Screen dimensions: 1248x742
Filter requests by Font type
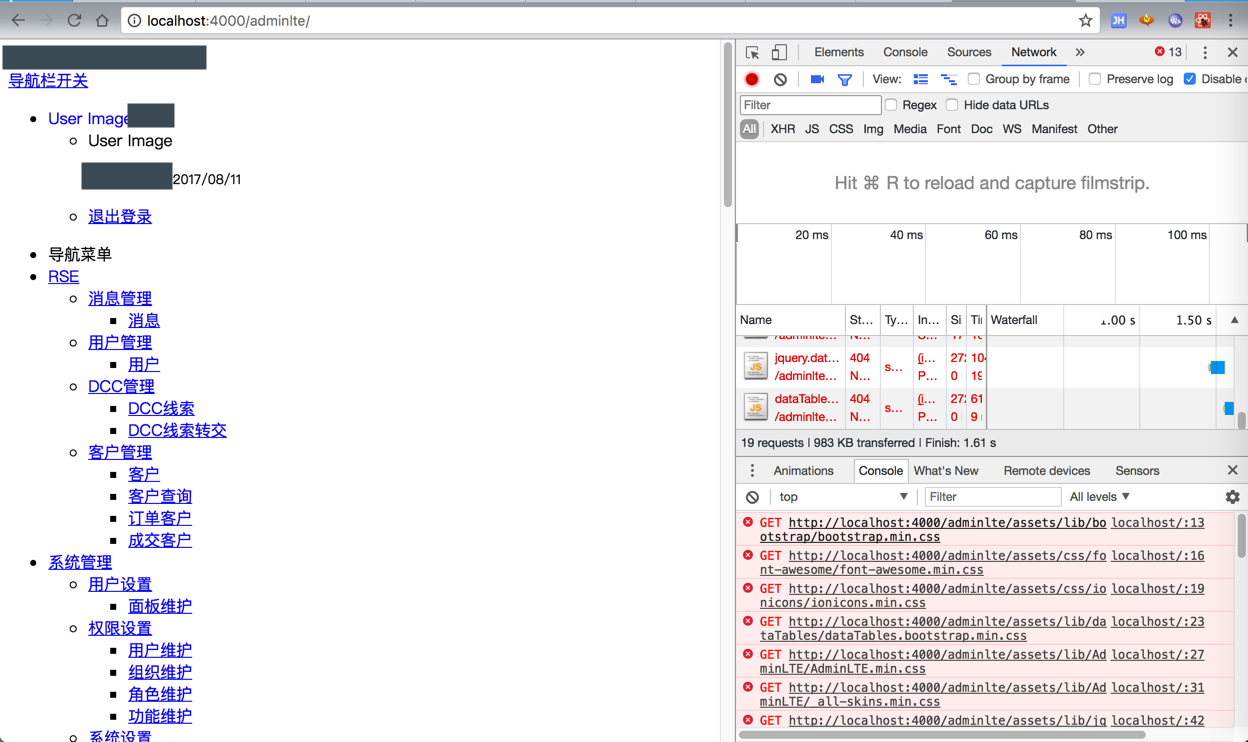pyautogui.click(x=948, y=129)
